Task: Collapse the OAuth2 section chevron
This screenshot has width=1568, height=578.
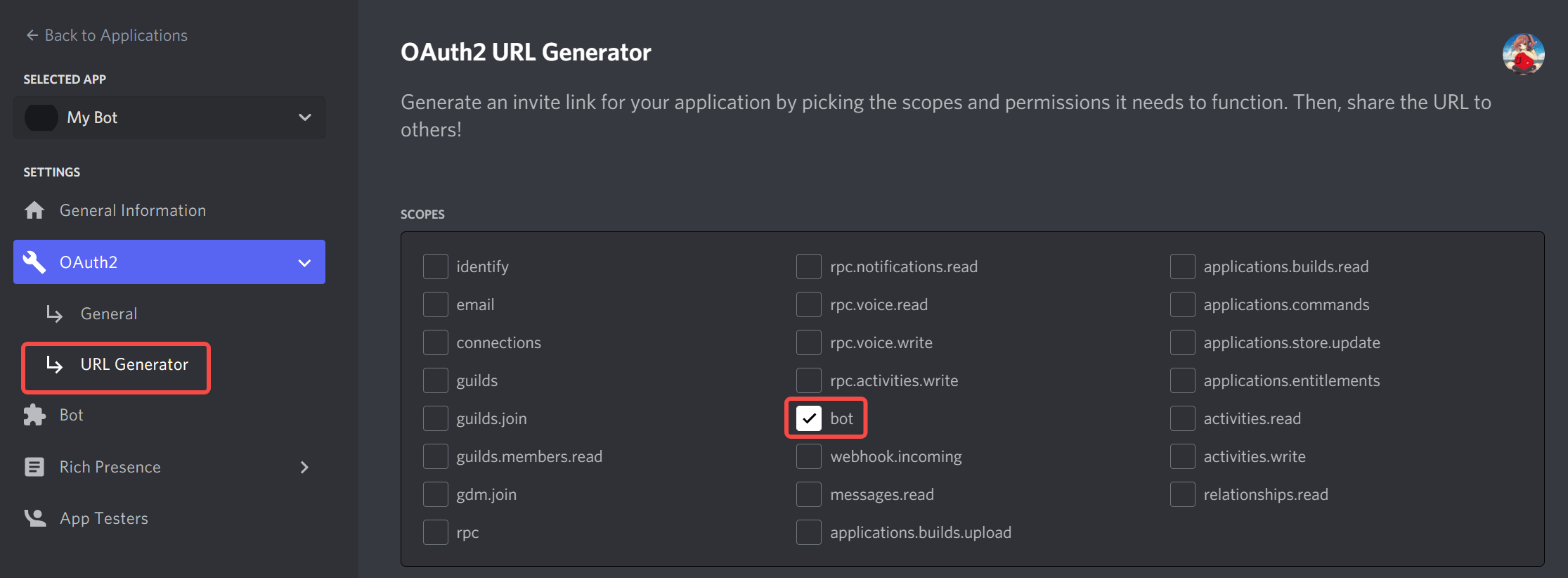Action: tap(304, 263)
